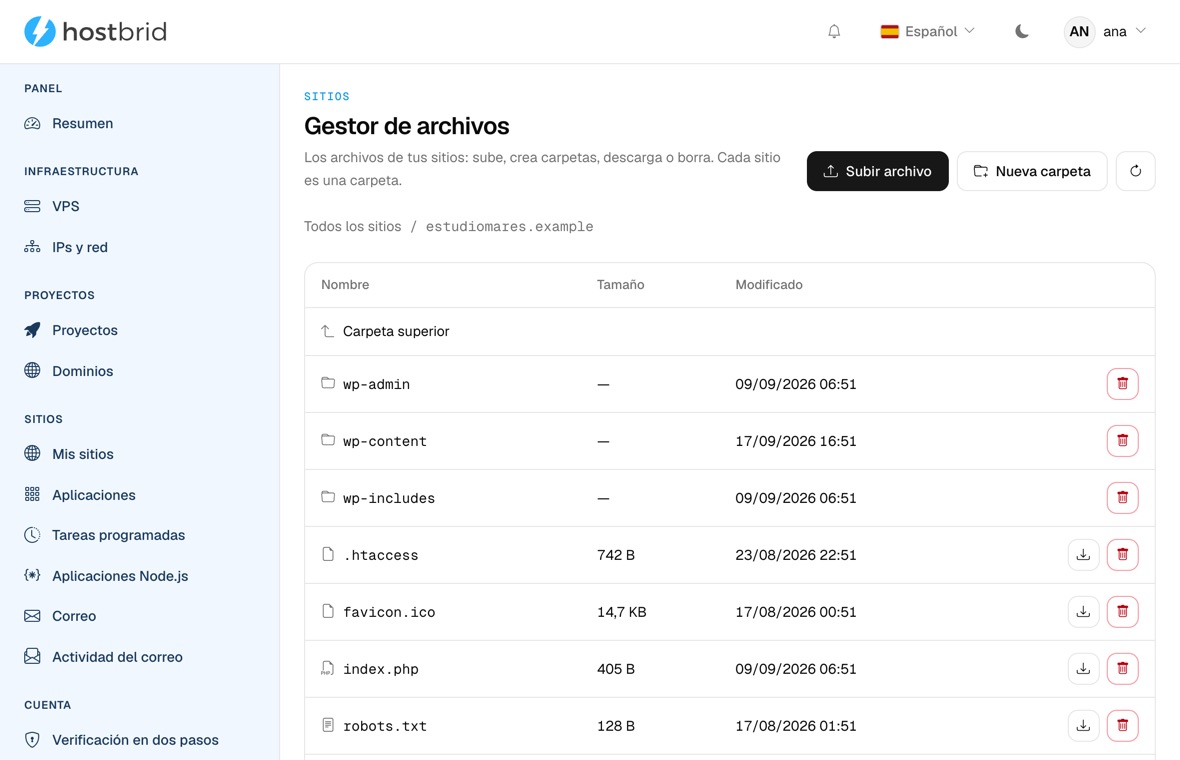Click the wp-admin folder icon
Viewport: 1180px width, 760px height.
point(327,383)
